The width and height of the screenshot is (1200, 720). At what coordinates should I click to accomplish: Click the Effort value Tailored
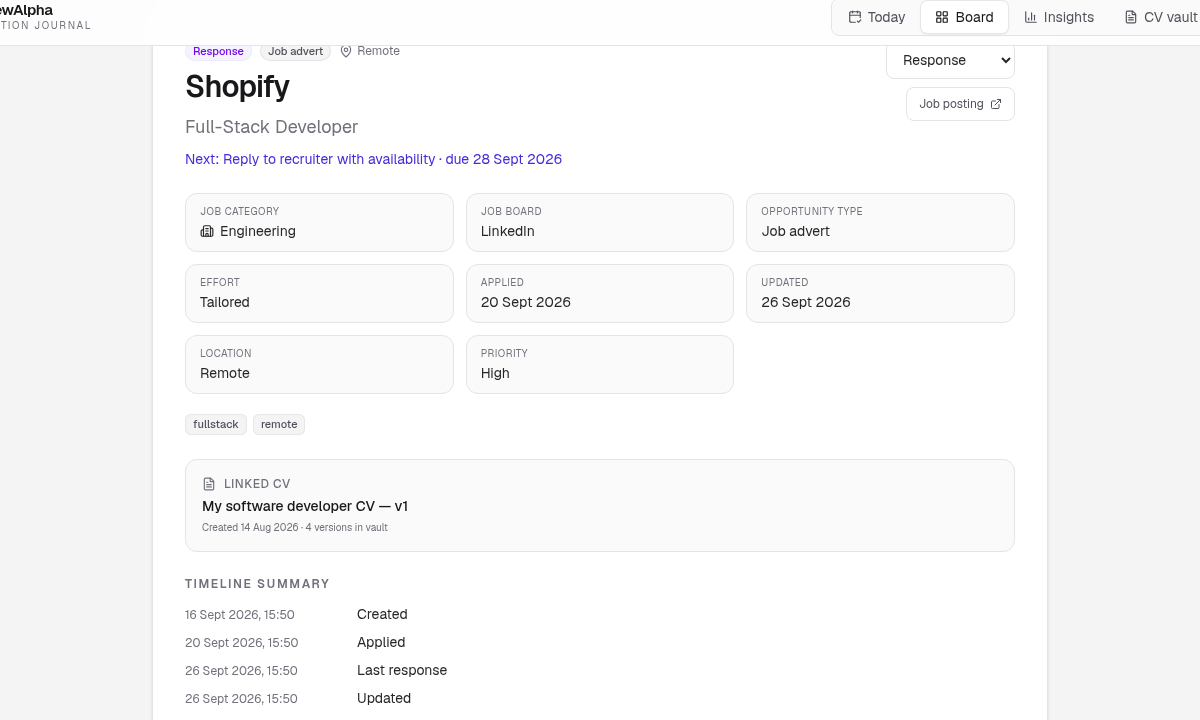[x=225, y=302]
